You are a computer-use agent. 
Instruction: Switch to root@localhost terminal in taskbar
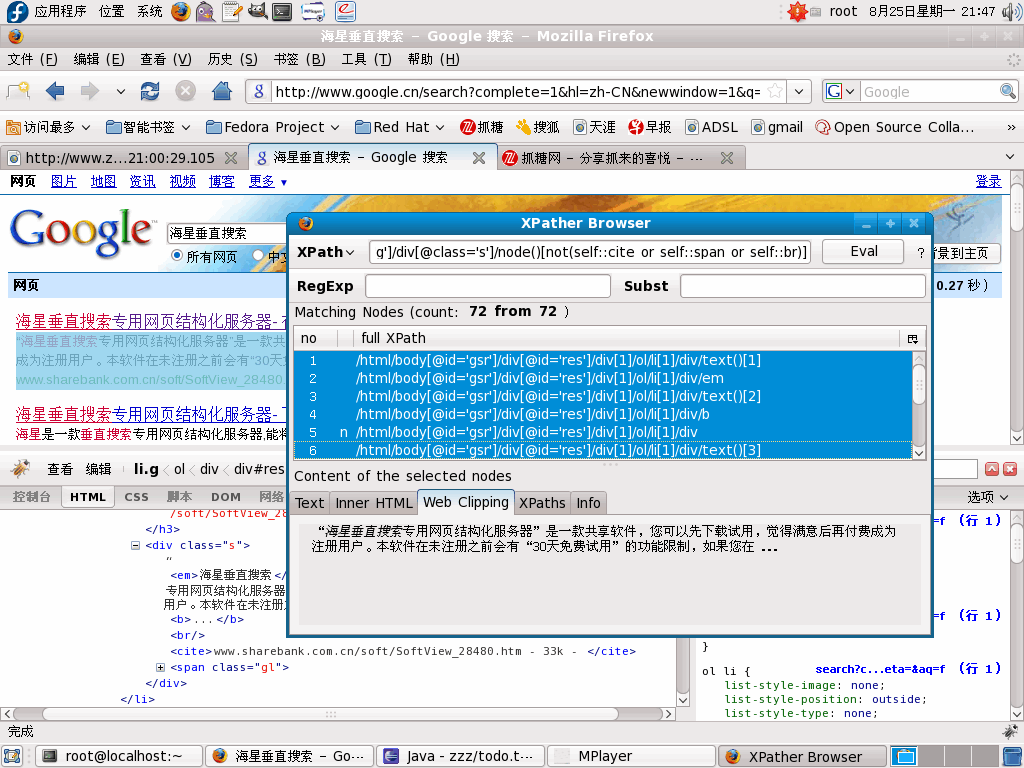pos(118,756)
